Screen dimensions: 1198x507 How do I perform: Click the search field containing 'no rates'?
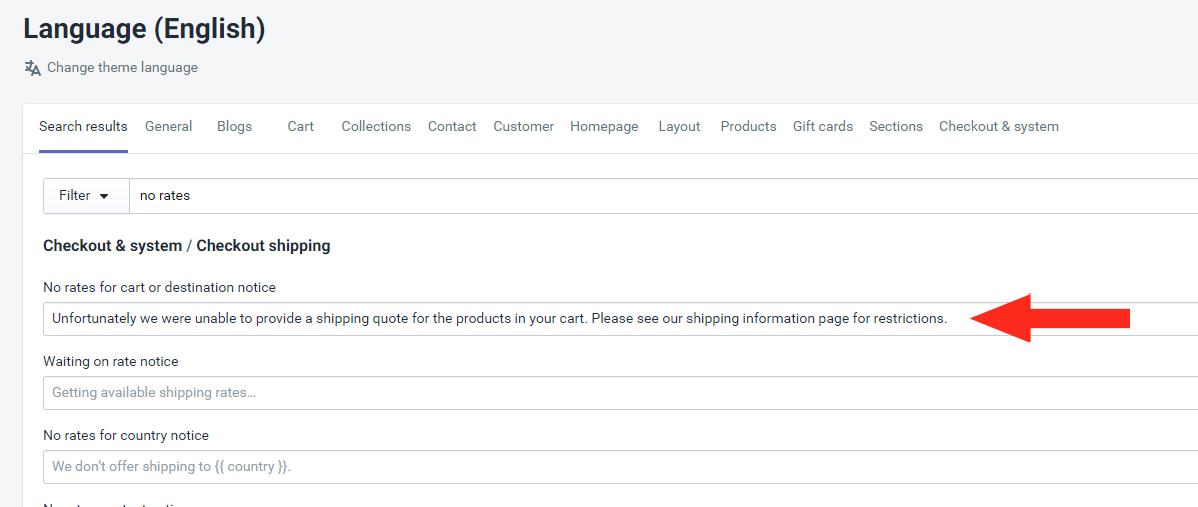(663, 196)
